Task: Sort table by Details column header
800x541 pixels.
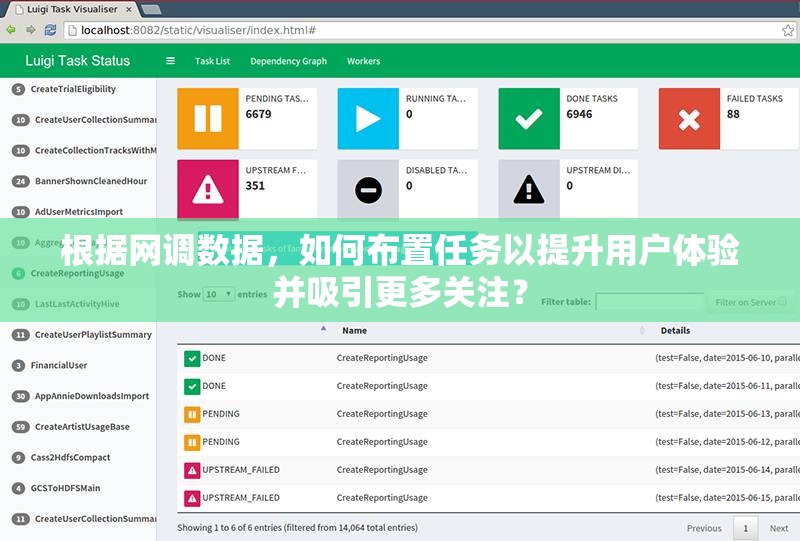Action: tap(675, 330)
